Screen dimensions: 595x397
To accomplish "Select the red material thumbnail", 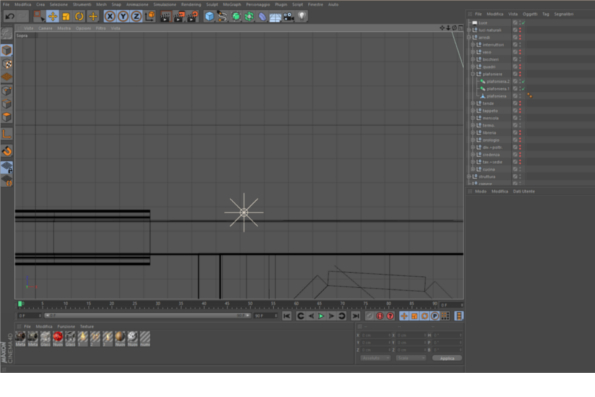I will [x=58, y=338].
